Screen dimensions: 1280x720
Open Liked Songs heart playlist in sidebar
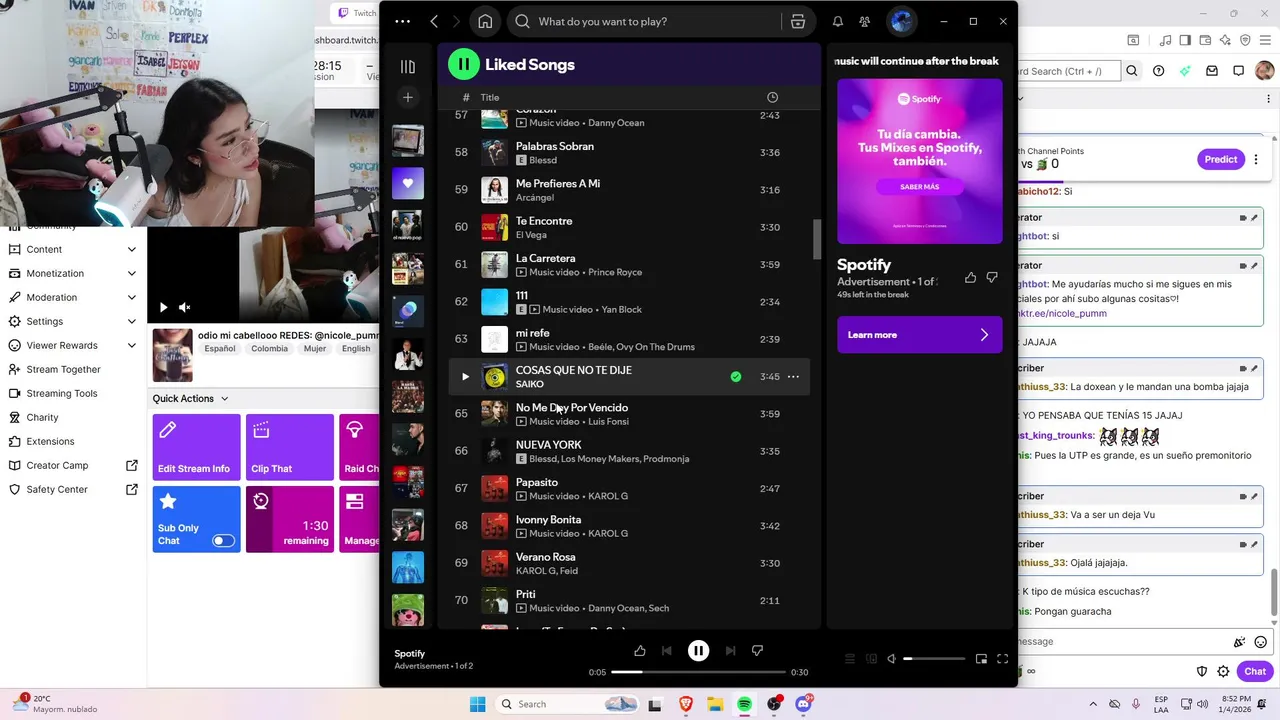[x=408, y=184]
